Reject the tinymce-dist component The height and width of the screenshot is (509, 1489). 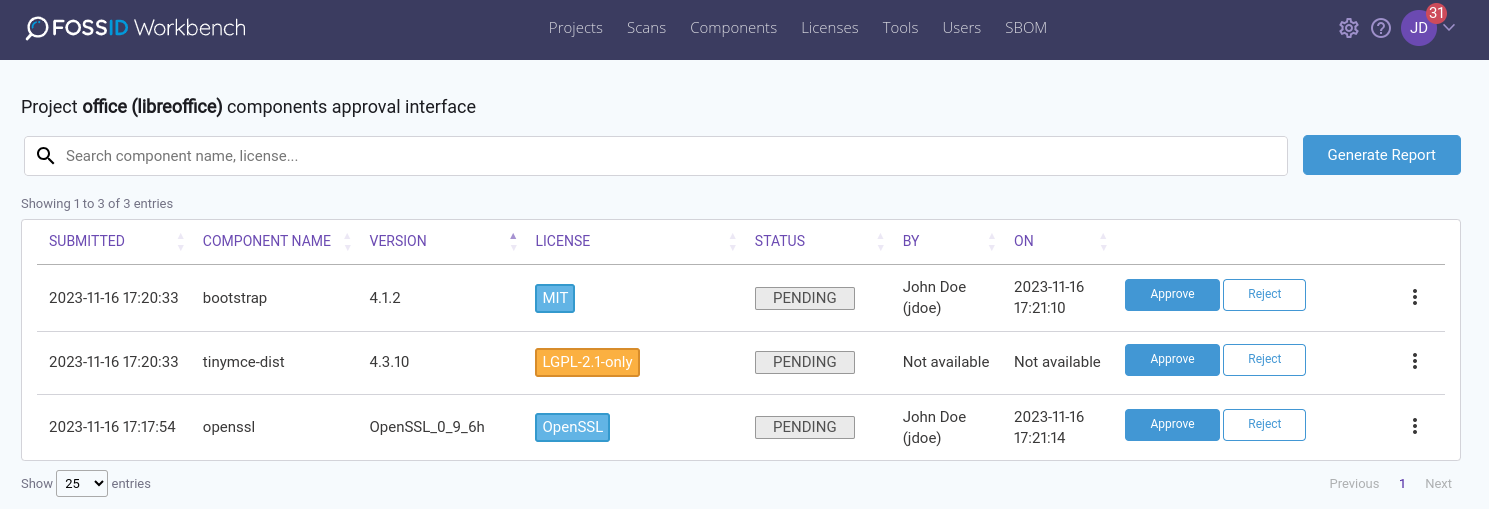click(x=1264, y=360)
